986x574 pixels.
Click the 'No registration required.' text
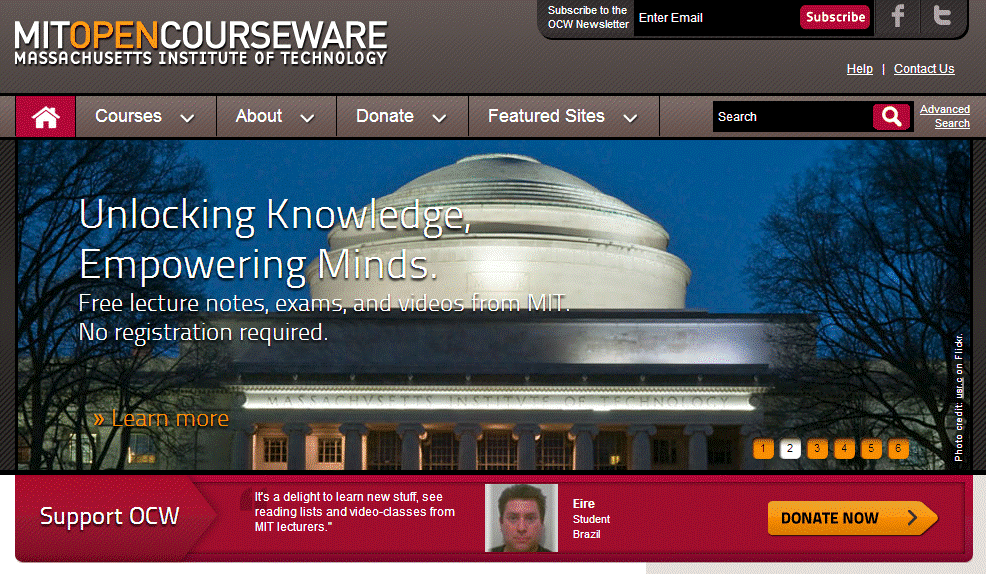click(x=203, y=332)
